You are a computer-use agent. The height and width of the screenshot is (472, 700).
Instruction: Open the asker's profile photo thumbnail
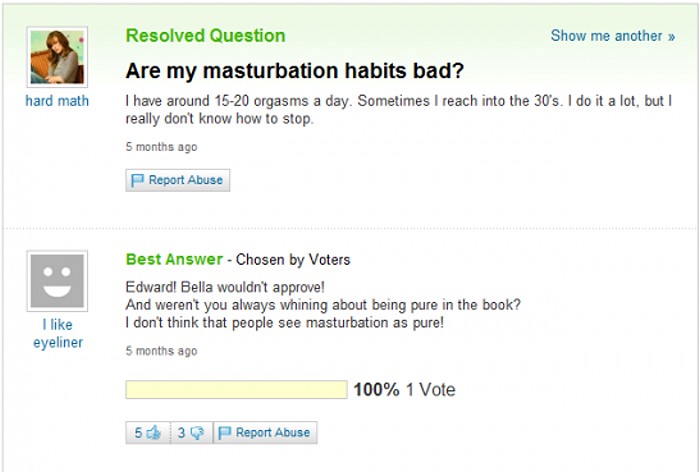[x=57, y=57]
